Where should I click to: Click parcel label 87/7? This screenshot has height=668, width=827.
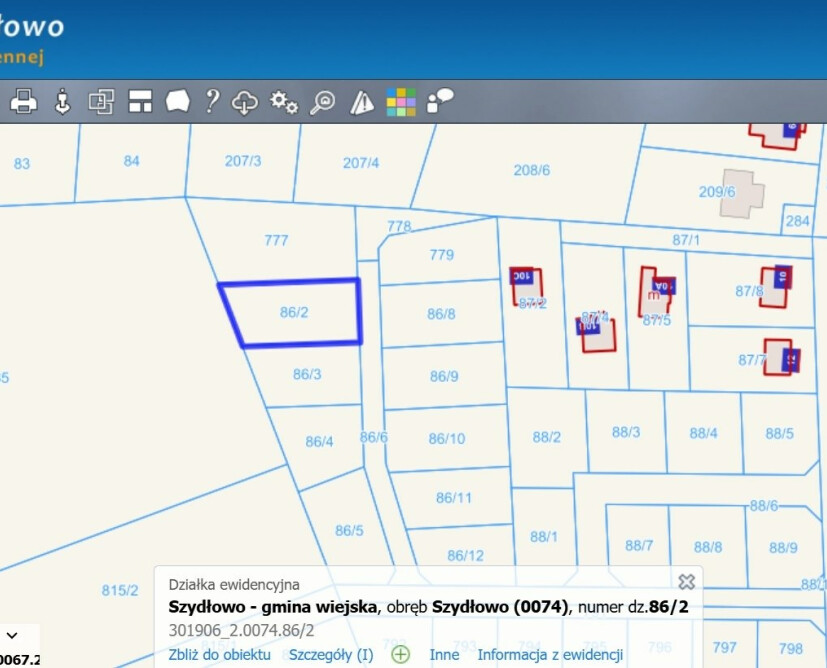point(752,360)
